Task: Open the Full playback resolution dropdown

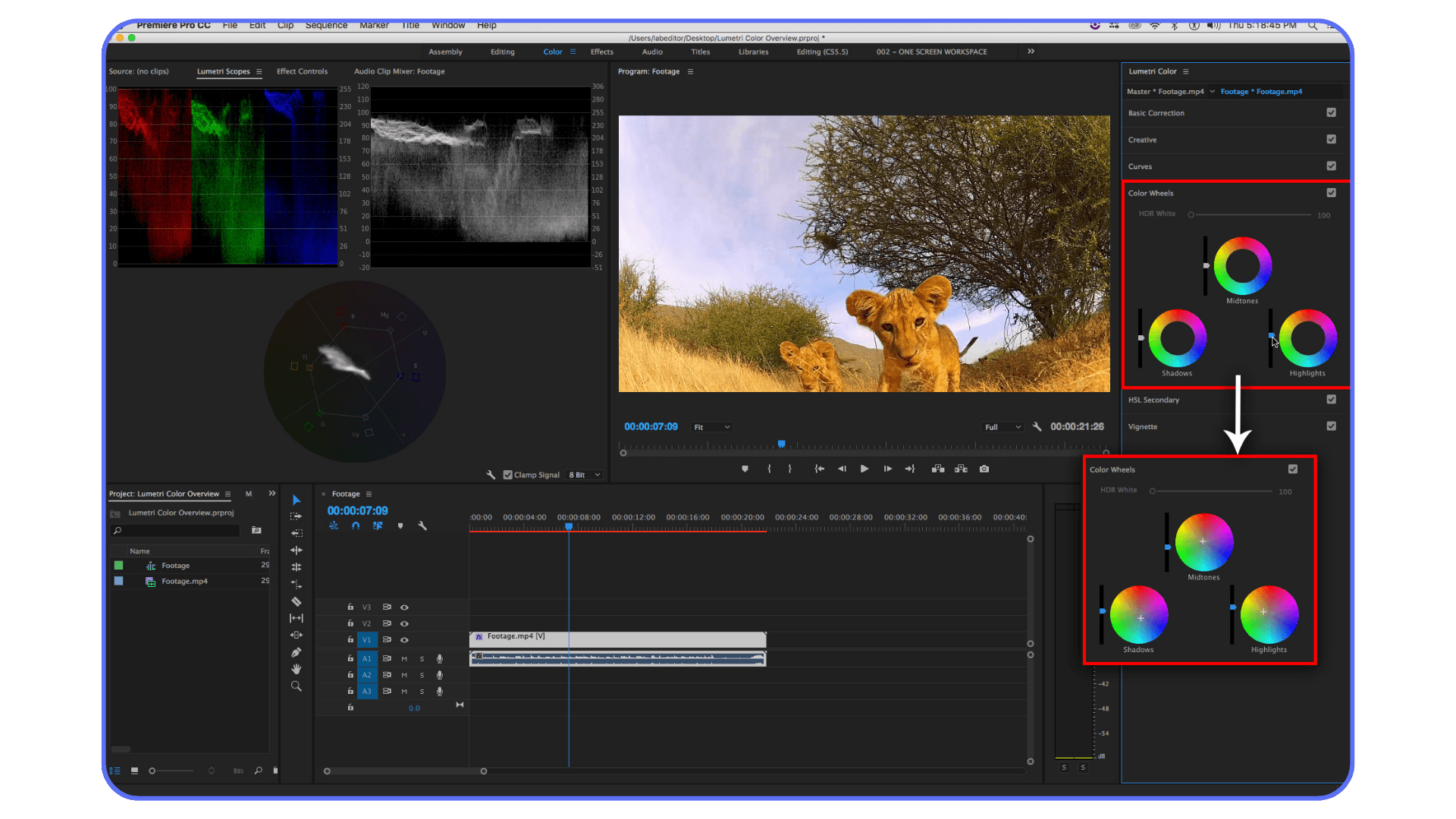Action: (x=1002, y=426)
